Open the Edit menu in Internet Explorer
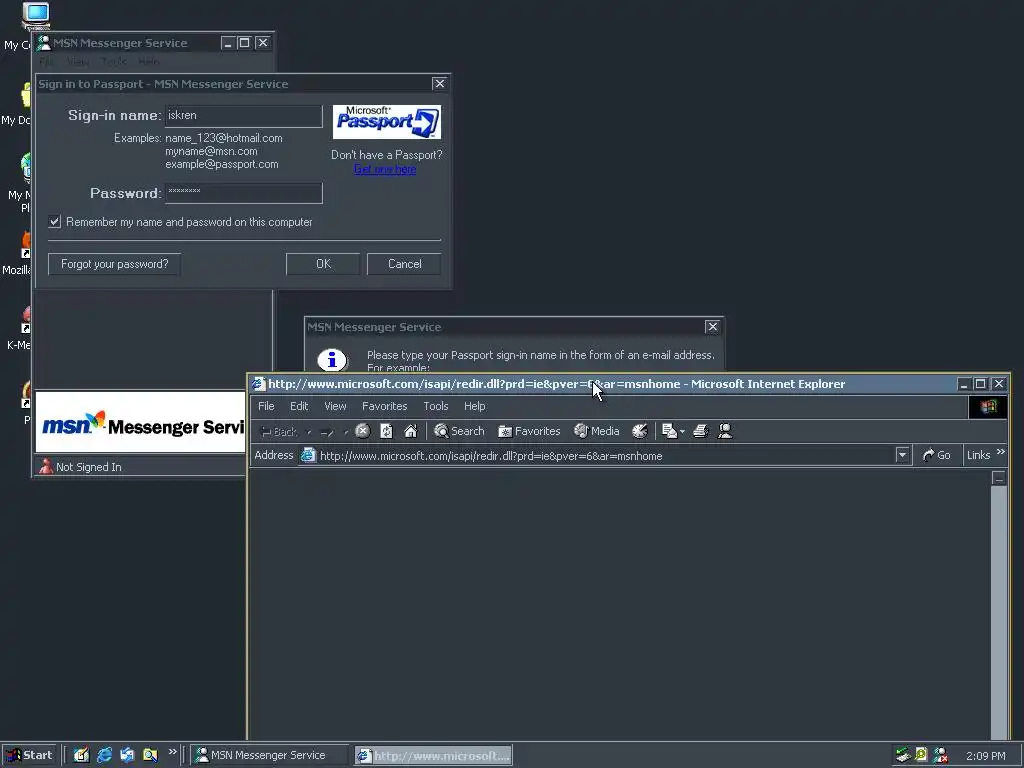Viewport: 1024px width, 768px height. point(299,406)
